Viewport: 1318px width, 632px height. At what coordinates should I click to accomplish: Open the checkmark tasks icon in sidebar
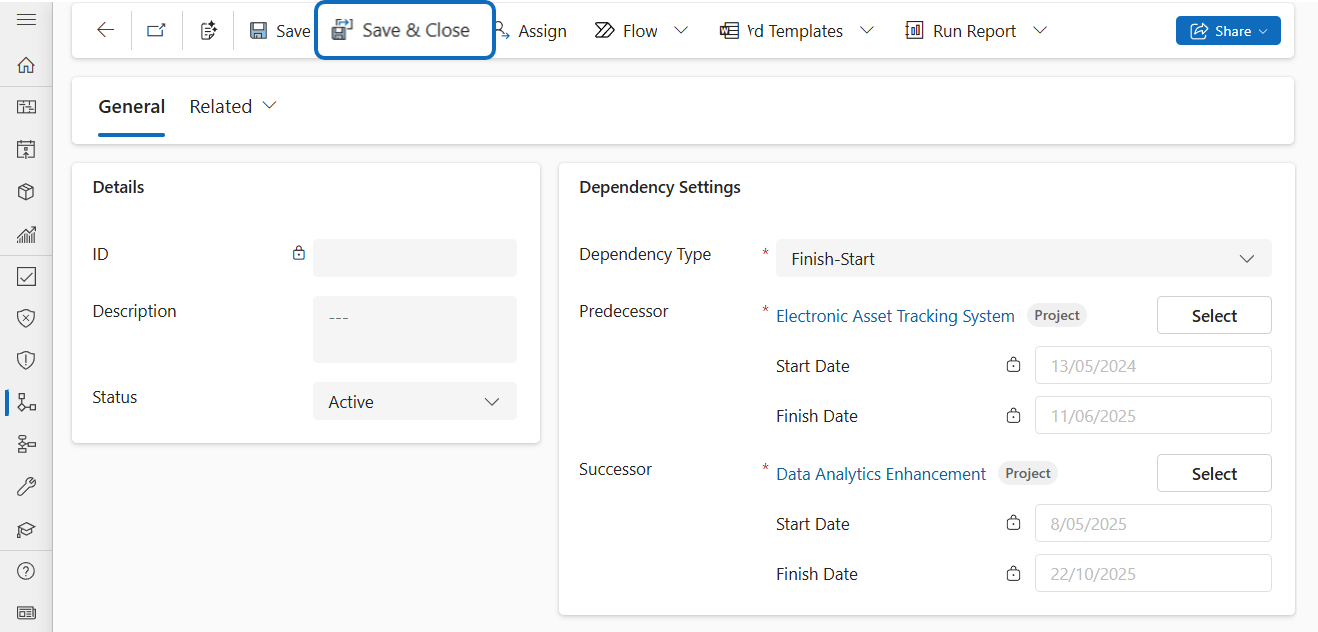tap(27, 277)
